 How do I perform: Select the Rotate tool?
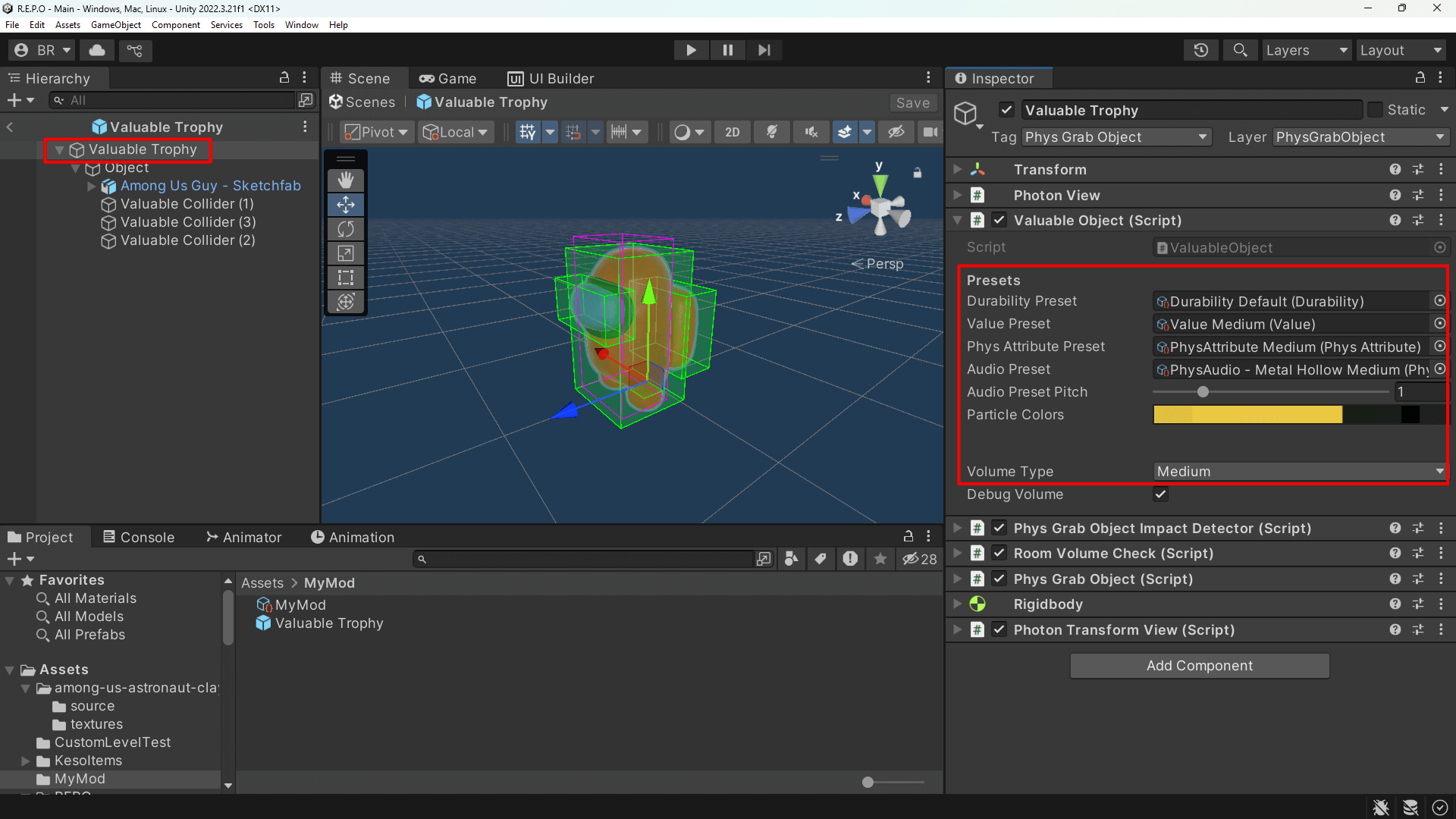click(x=346, y=229)
